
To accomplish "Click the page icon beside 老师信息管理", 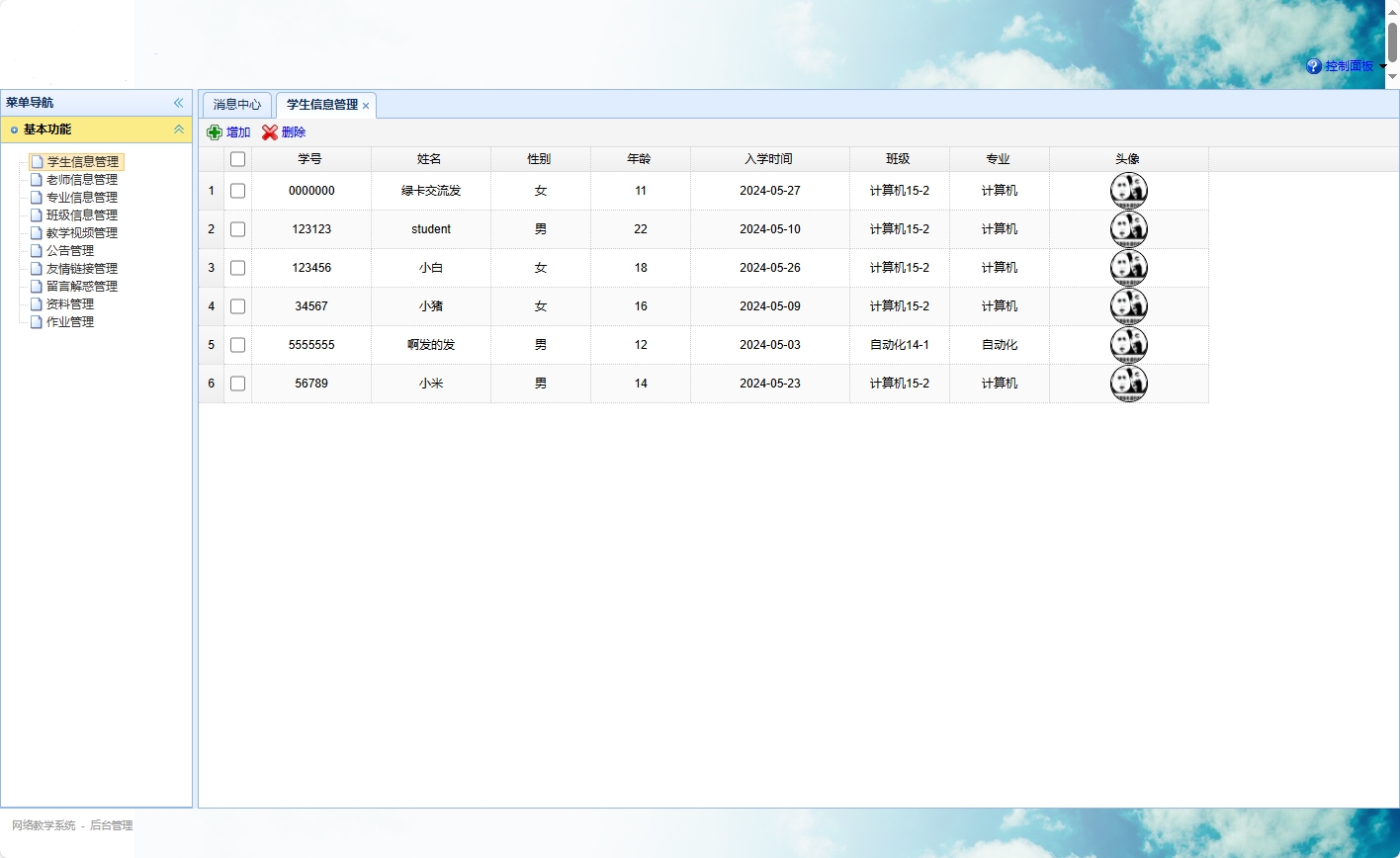I will pyautogui.click(x=37, y=180).
